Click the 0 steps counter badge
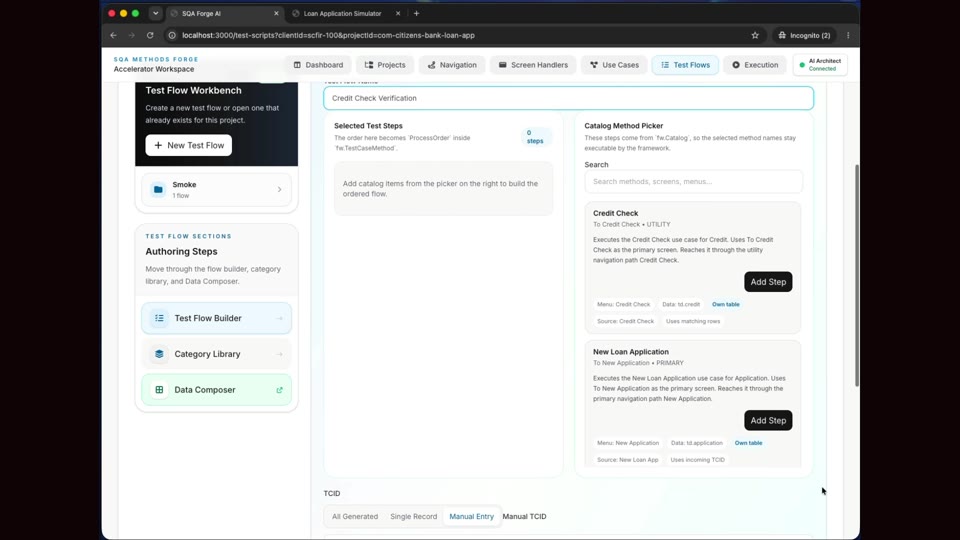 (535, 137)
